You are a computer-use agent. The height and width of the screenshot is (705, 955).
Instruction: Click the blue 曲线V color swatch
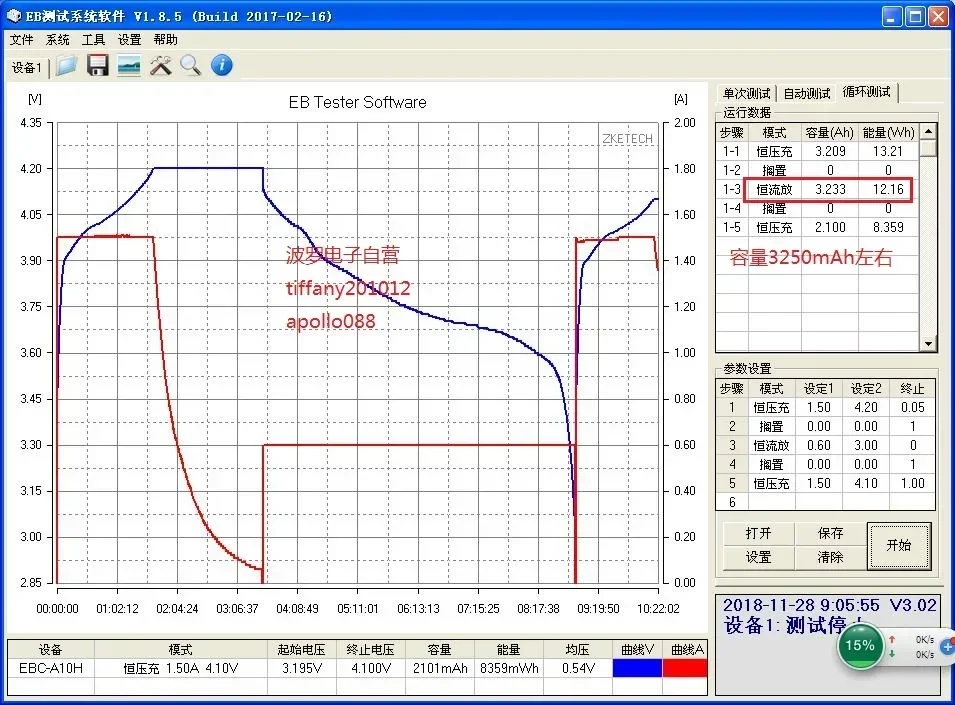coord(637,668)
